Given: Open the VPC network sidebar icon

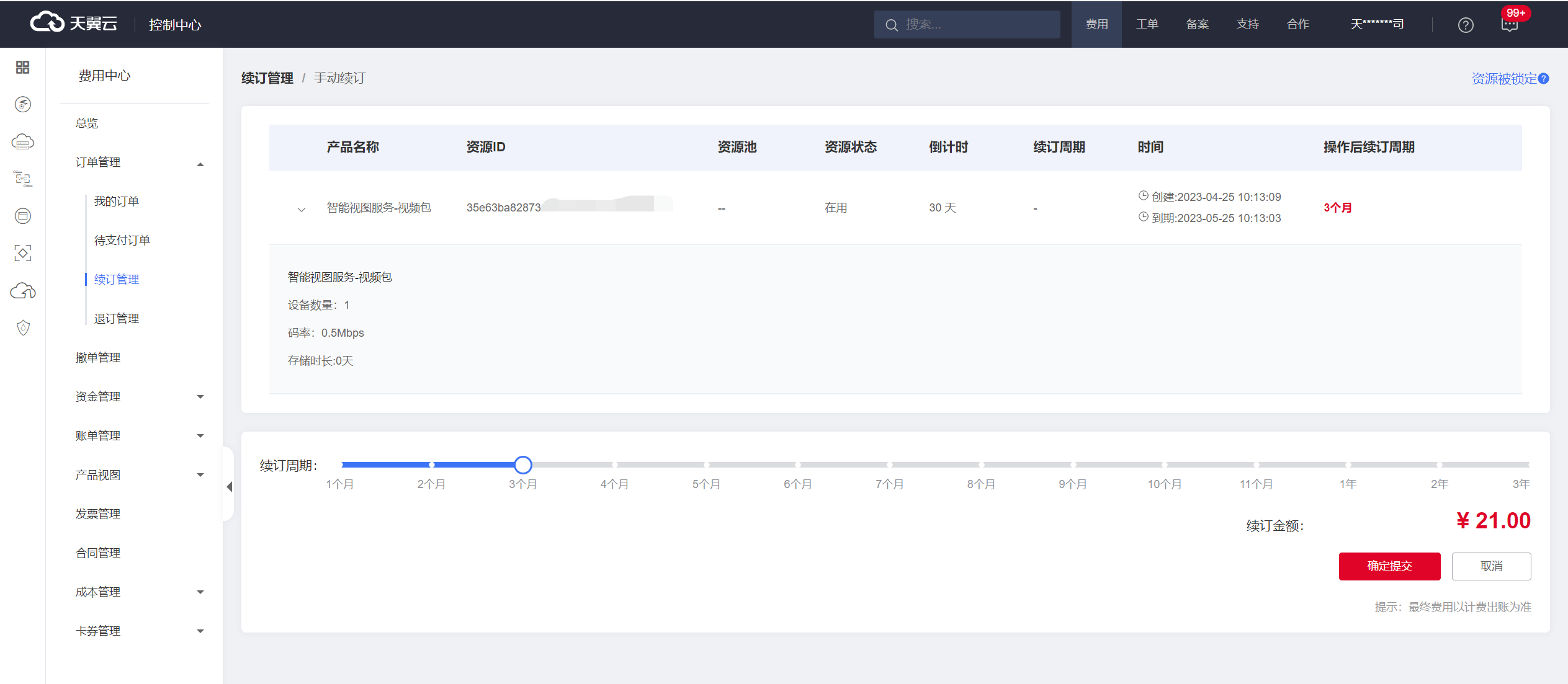Looking at the screenshot, I should pyautogui.click(x=23, y=179).
